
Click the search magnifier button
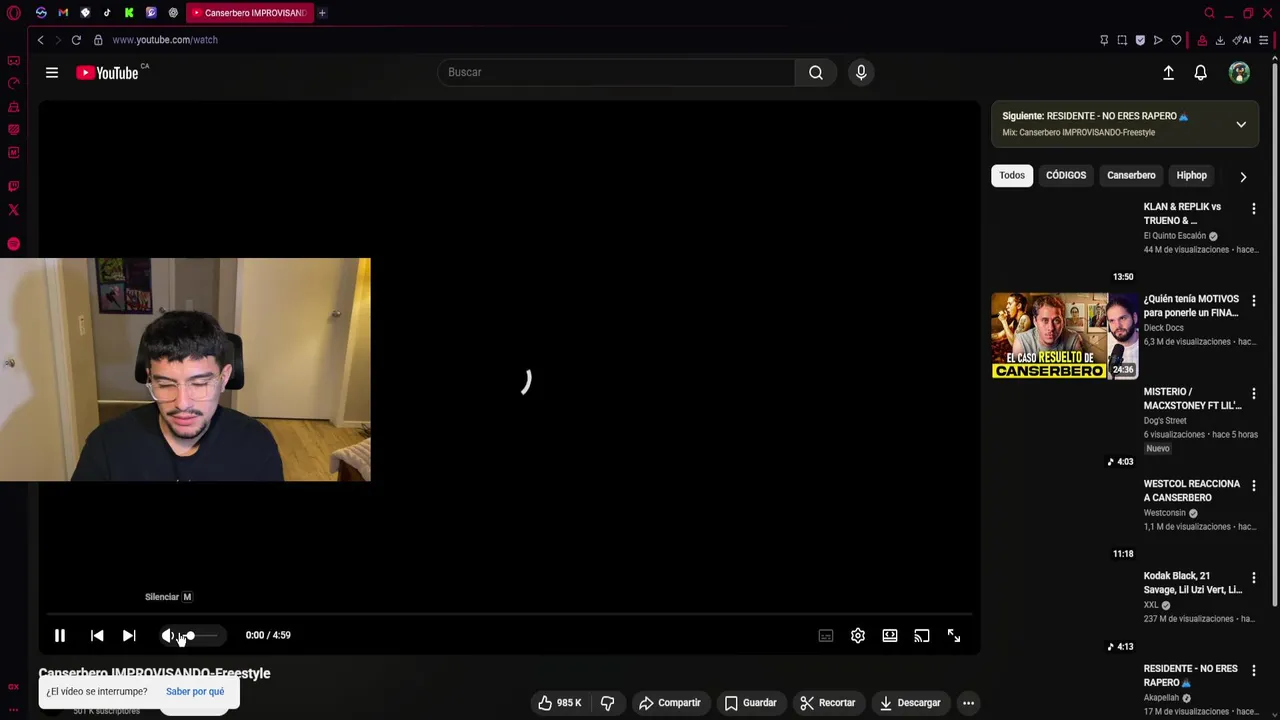coord(816,72)
